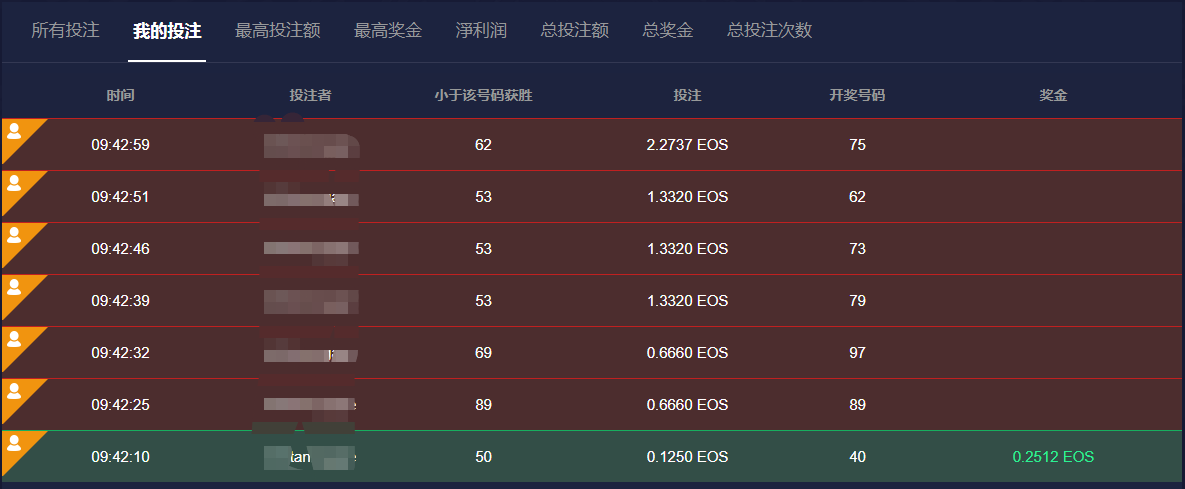The image size is (1185, 489).
Task: Click the draw number 62 at 09:42:51
Action: click(x=857, y=197)
